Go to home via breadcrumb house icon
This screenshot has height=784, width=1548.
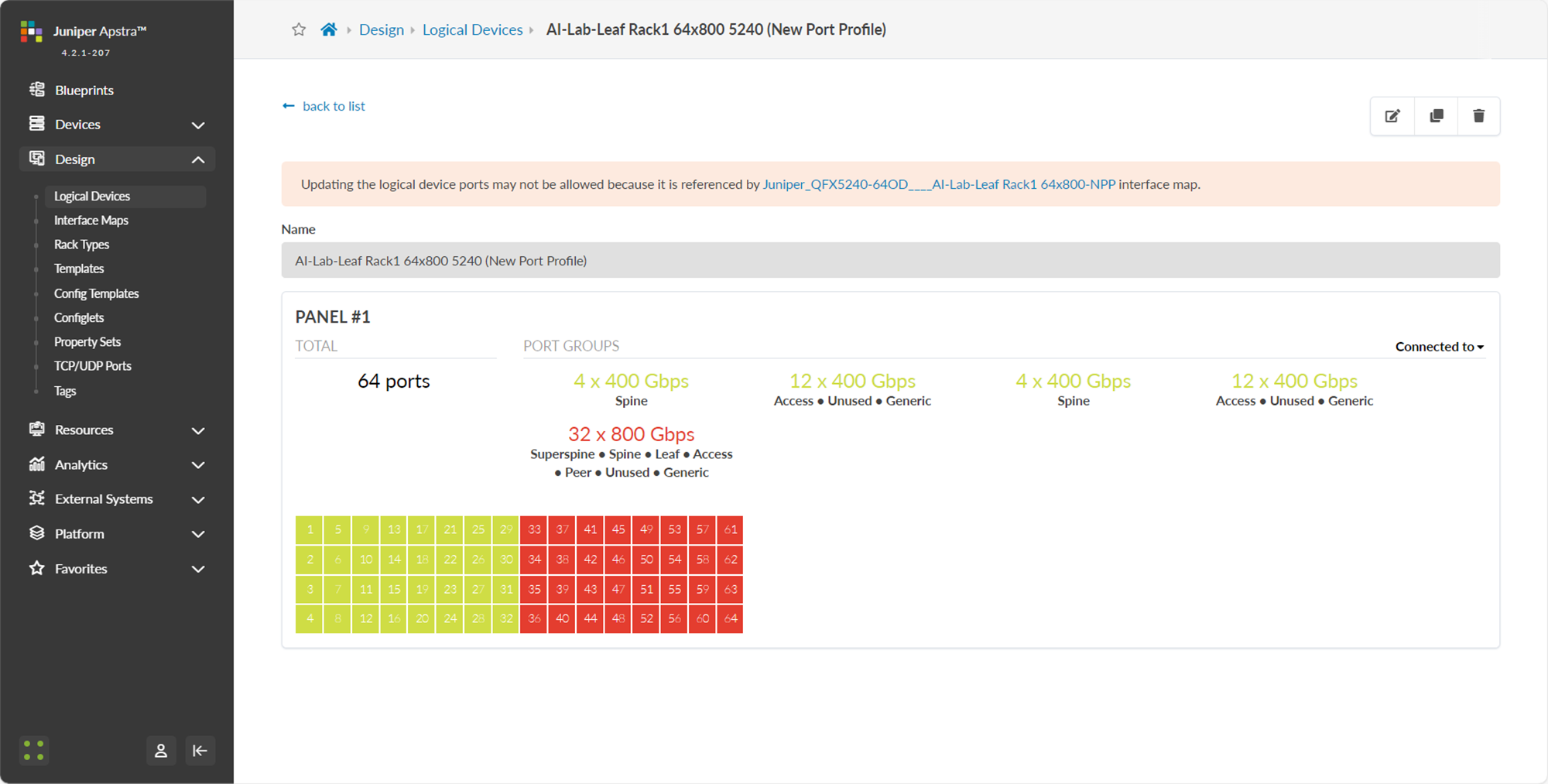pos(329,29)
